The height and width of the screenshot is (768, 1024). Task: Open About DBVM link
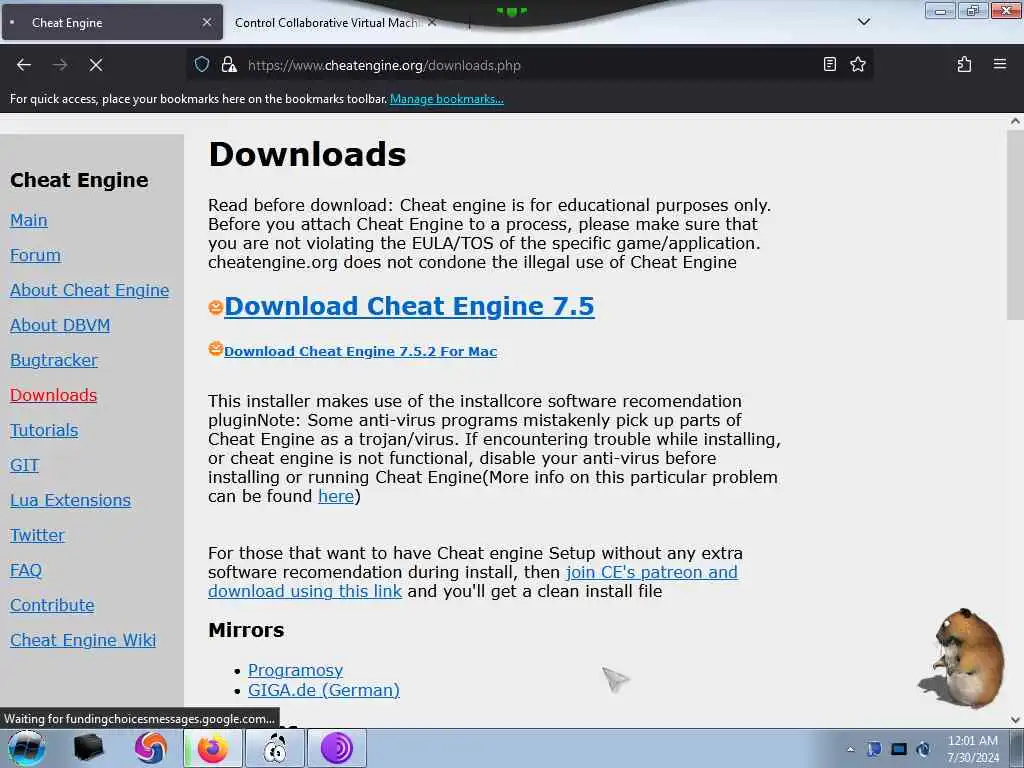tap(60, 325)
